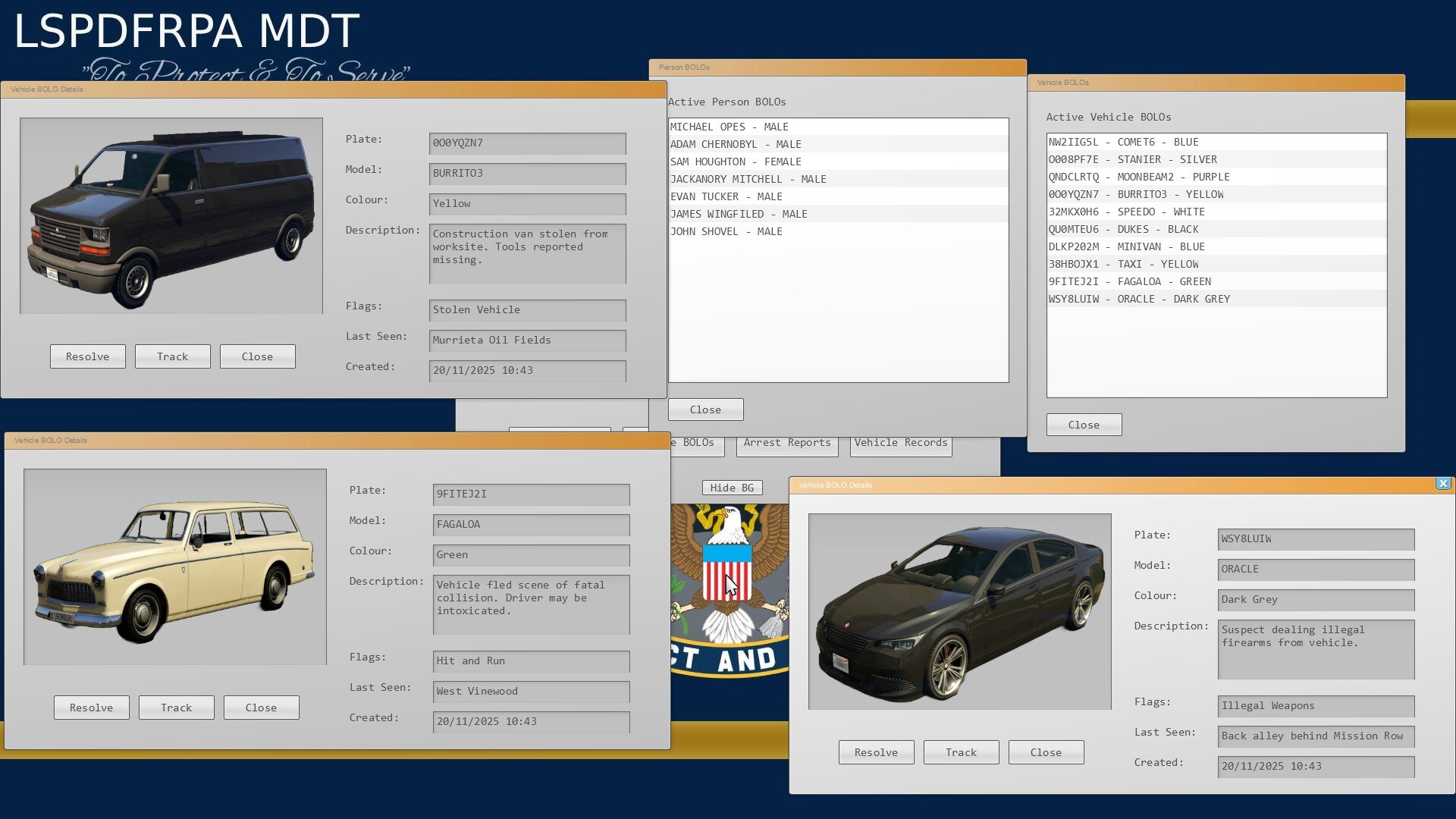Screen dimensions: 1456x819
Task: Resolve the Oracle illegal weapons BOLO
Action: pyautogui.click(x=876, y=752)
